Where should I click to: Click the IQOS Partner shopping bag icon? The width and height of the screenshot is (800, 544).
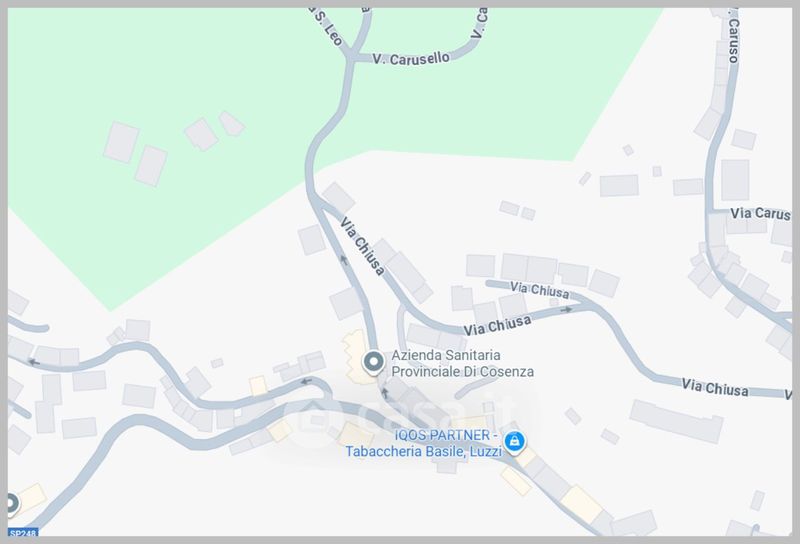point(514,442)
